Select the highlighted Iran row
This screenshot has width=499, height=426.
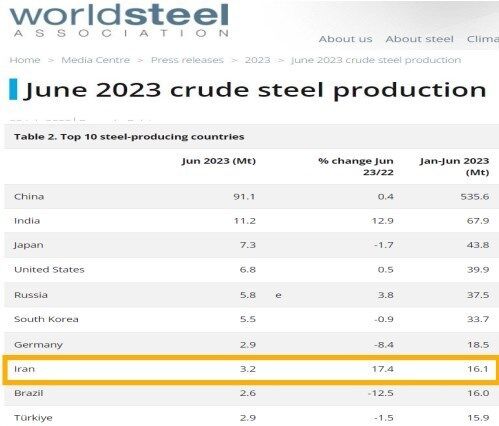250,369
